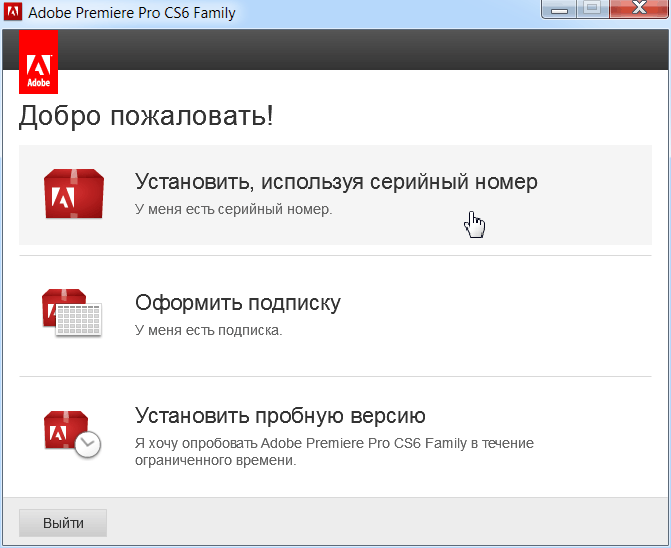Click the "Добро пожаловать!" heading
This screenshot has width=671, height=548.
pyautogui.click(x=146, y=116)
